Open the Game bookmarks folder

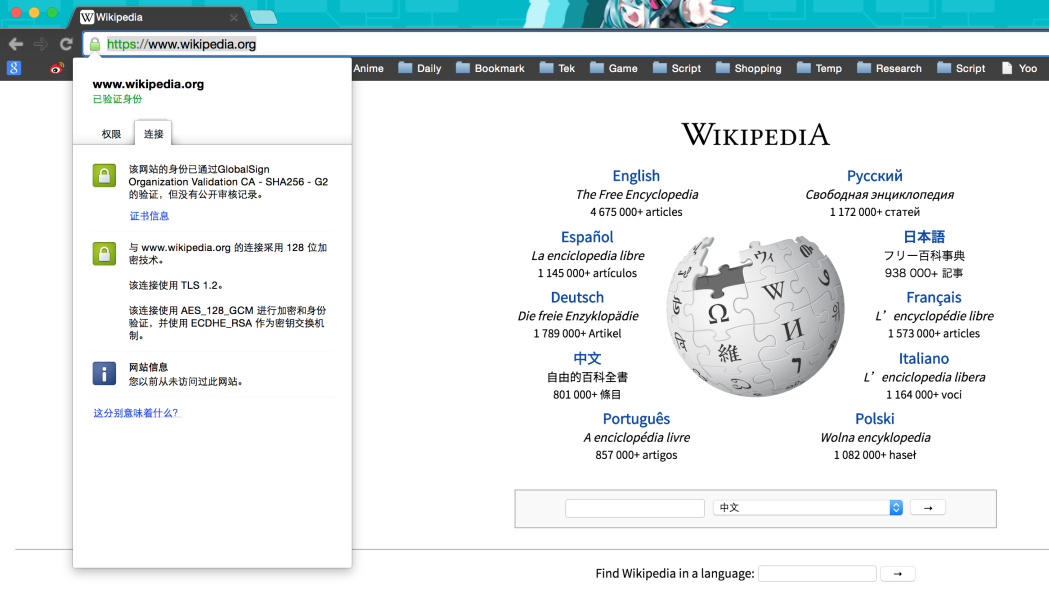coord(613,68)
